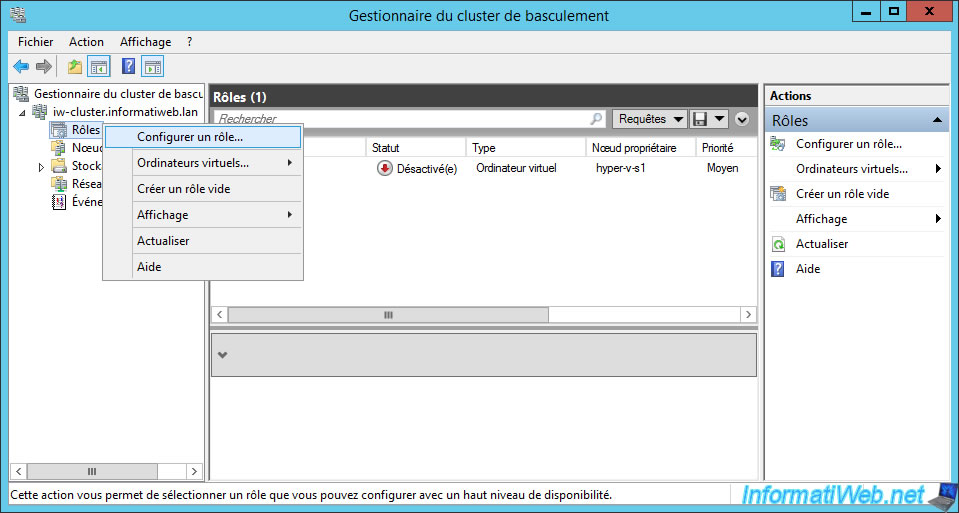
Task: Click the Up one level folder icon
Action: [75, 67]
